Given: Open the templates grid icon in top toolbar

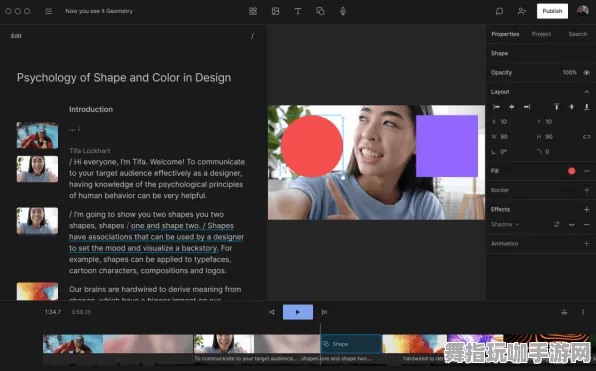Looking at the screenshot, I should [x=253, y=11].
